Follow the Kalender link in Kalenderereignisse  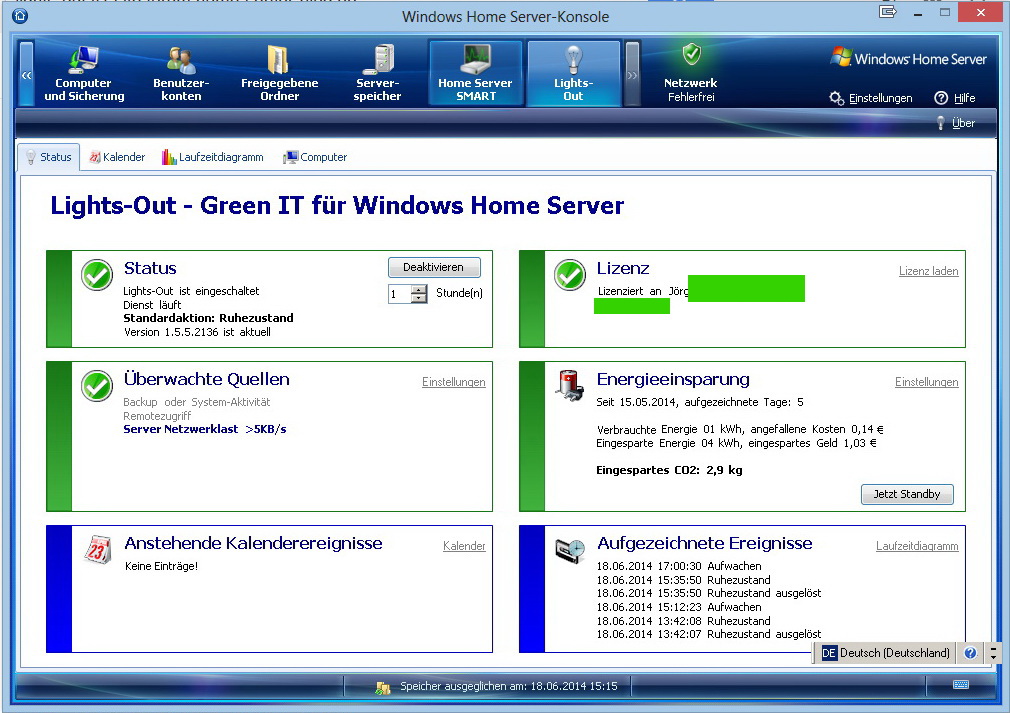tap(464, 546)
